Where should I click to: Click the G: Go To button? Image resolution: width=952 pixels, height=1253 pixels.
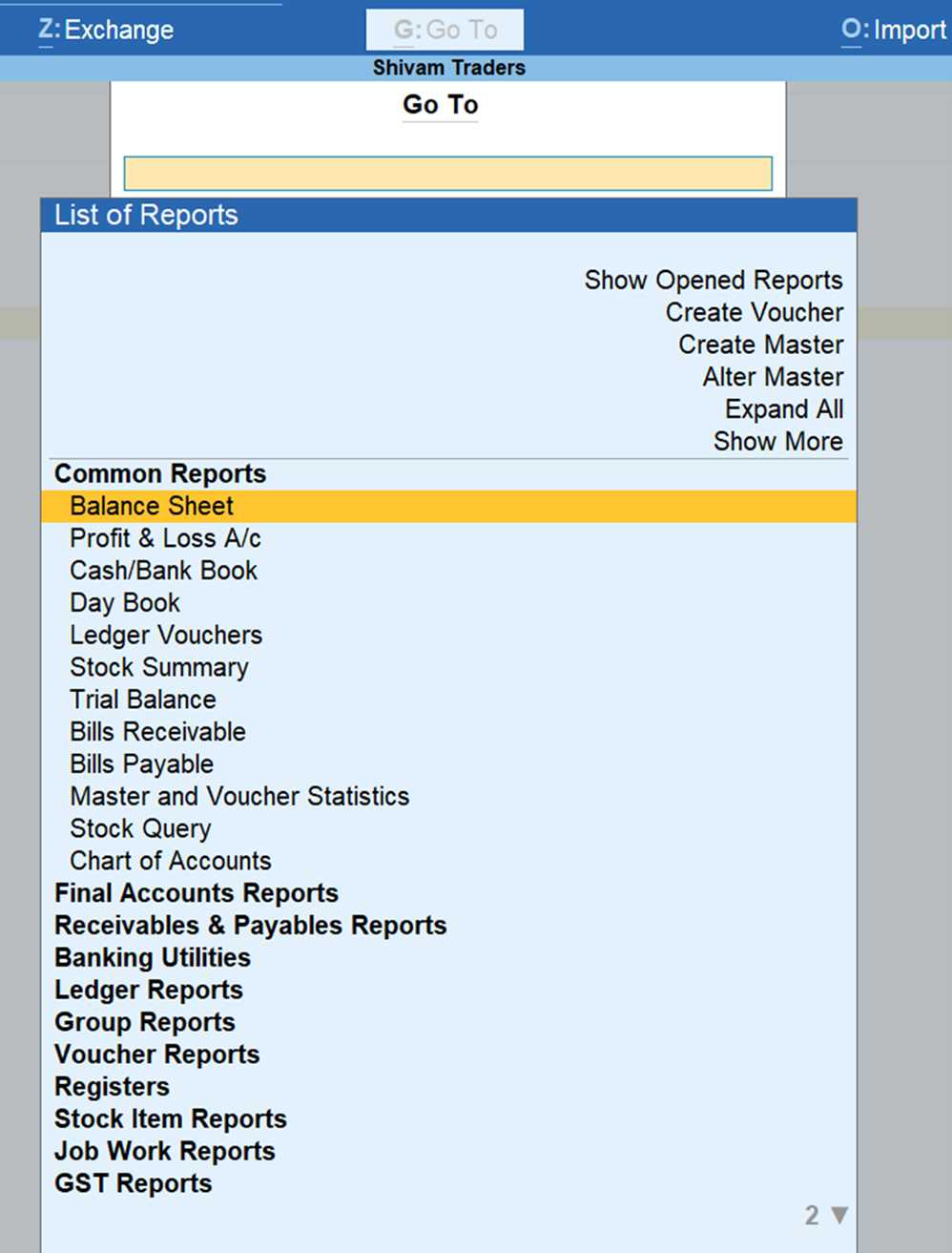pyautogui.click(x=445, y=30)
